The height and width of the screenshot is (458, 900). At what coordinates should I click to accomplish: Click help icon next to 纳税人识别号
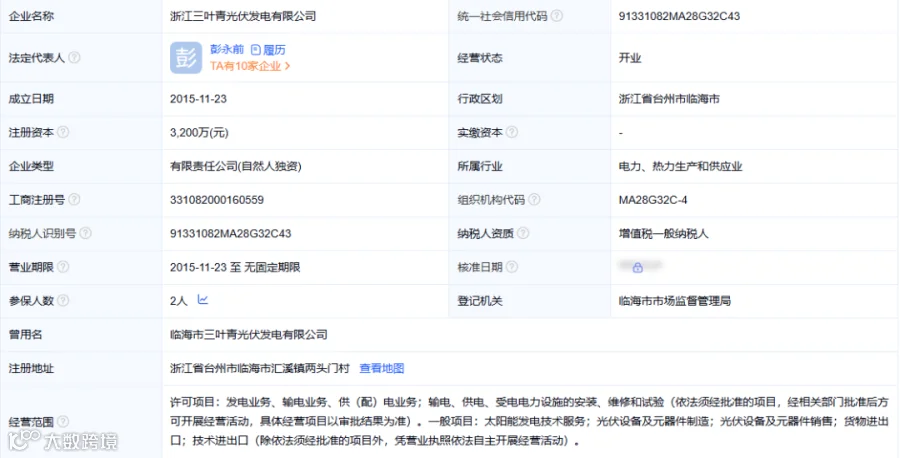[85, 233]
